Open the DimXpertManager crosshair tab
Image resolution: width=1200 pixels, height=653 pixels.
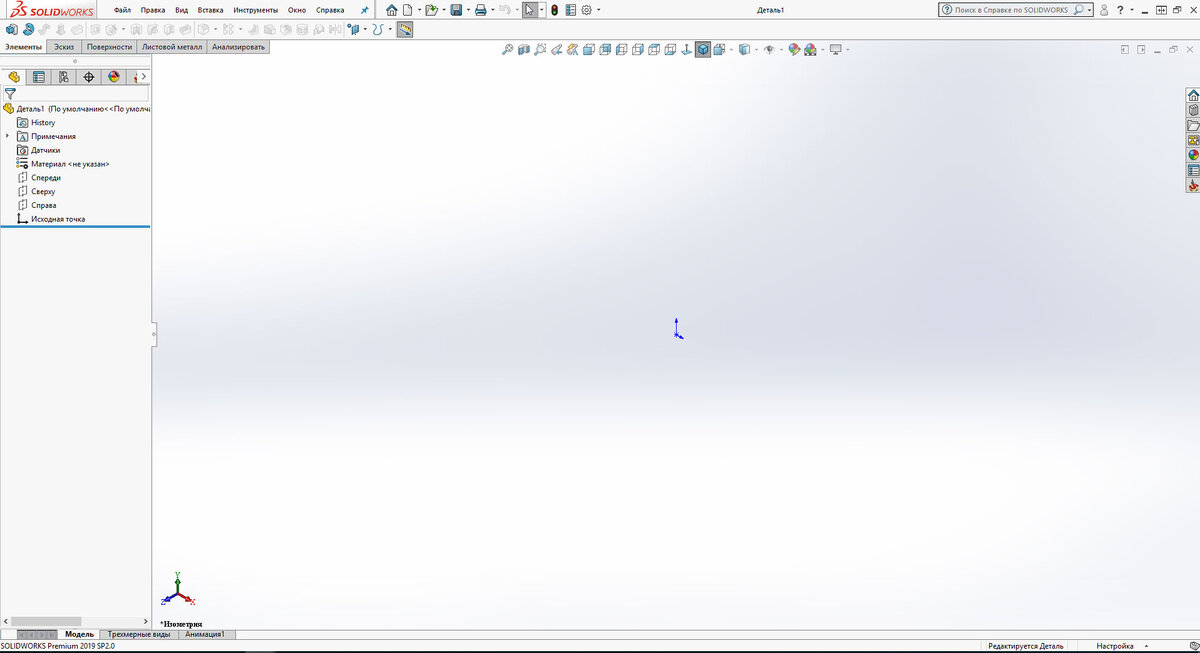pyautogui.click(x=88, y=77)
